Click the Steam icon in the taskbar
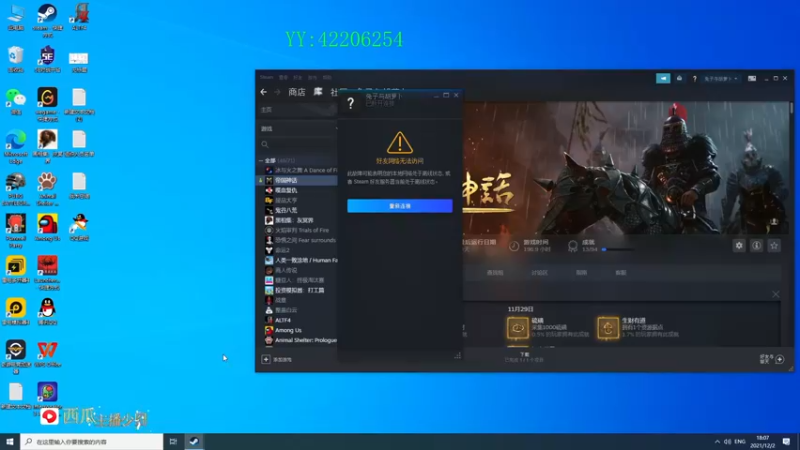The width and height of the screenshot is (800, 450). (x=194, y=441)
